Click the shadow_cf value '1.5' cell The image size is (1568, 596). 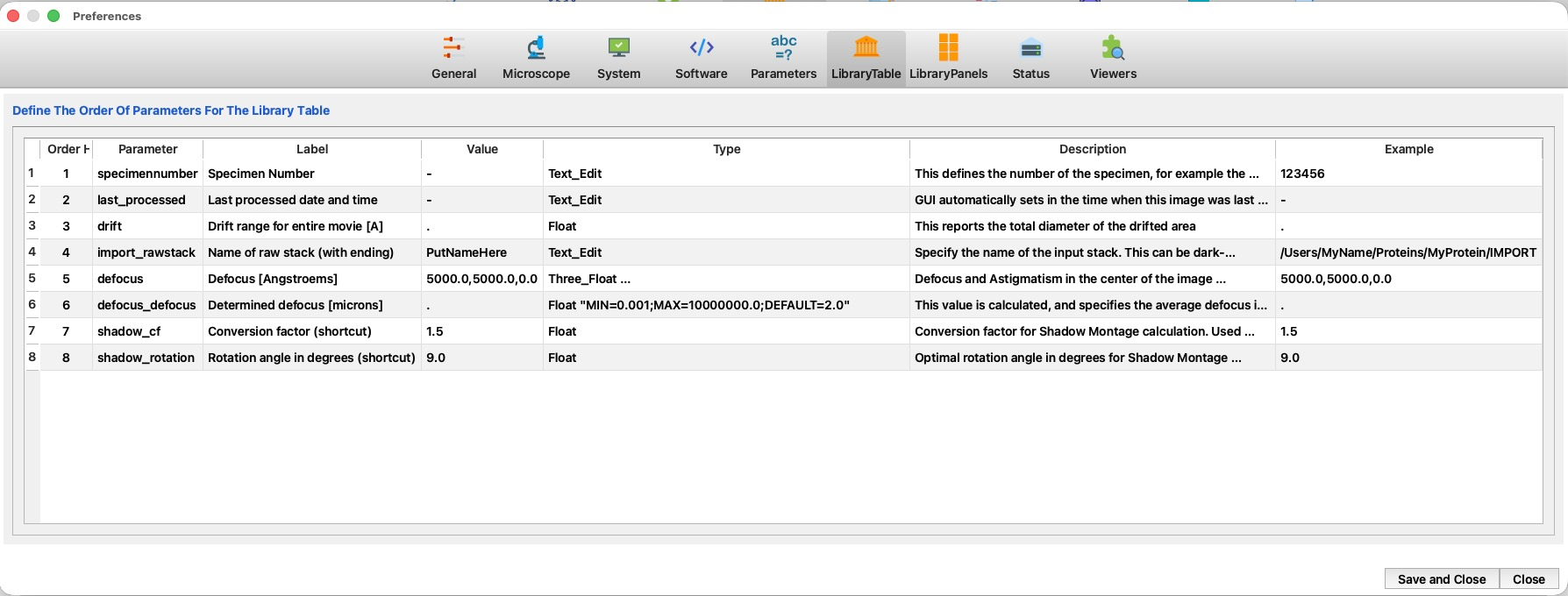[x=482, y=331]
